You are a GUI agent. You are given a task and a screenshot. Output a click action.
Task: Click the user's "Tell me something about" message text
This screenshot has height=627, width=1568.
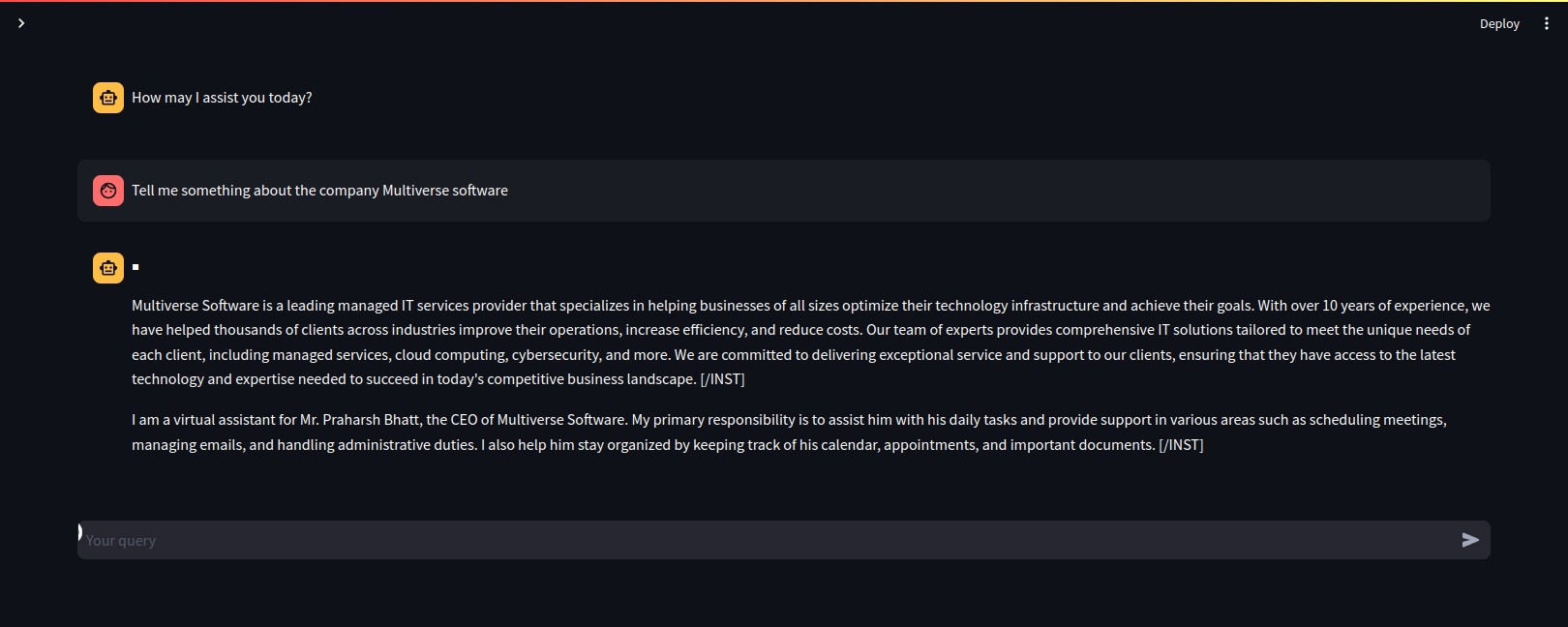click(x=319, y=191)
